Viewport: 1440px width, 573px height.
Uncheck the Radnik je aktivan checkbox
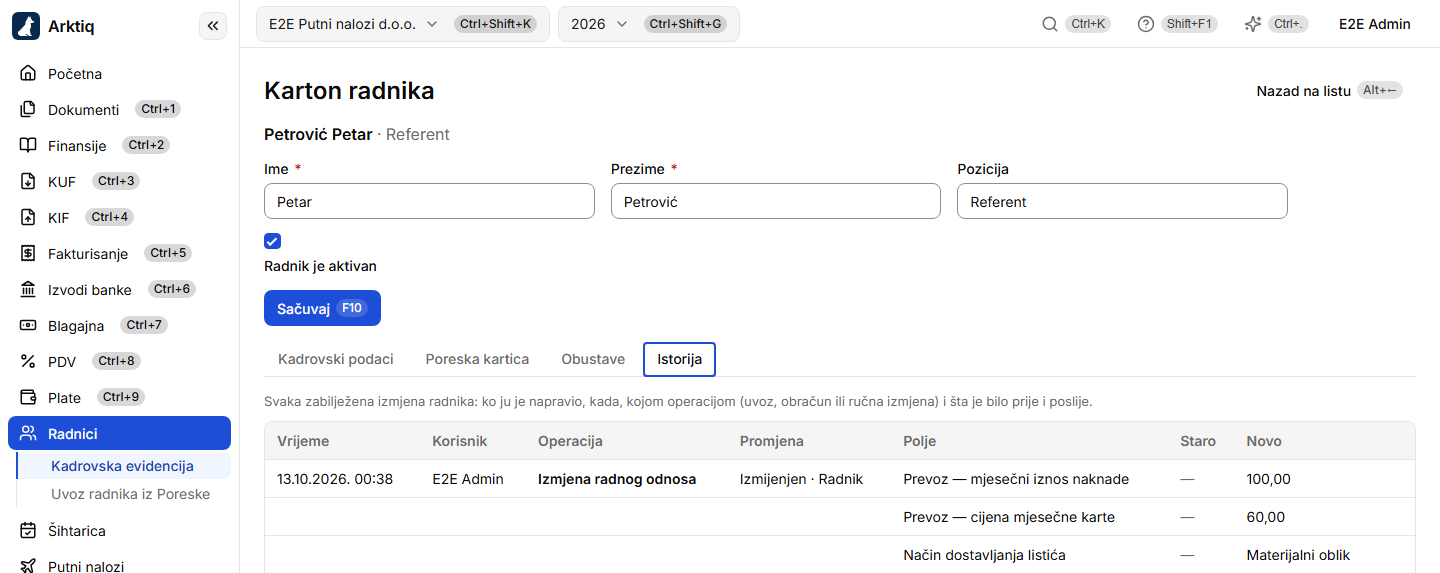click(272, 241)
